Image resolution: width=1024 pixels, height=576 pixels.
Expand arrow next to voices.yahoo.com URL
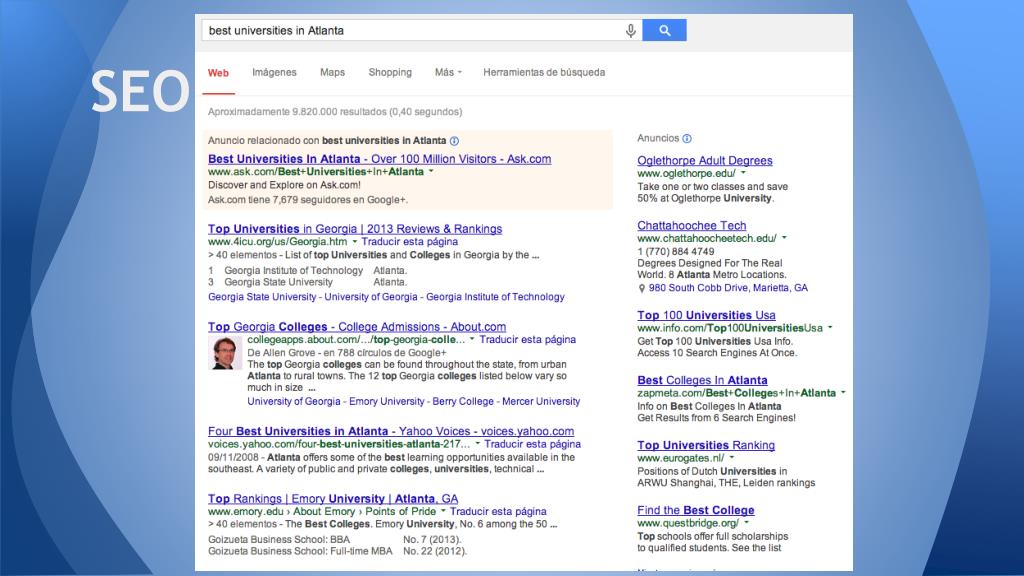point(477,444)
